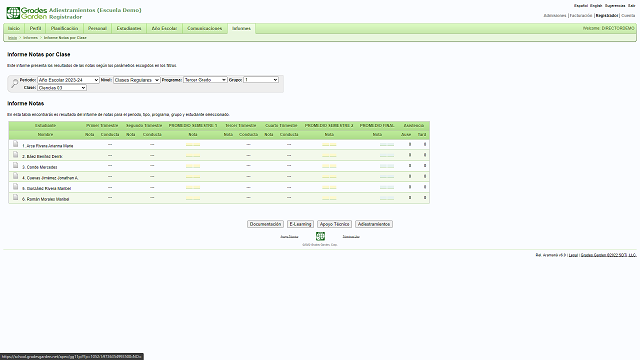This screenshot has height=360, width=640.
Task: Open the Grupo dropdown
Action: (x=261, y=80)
